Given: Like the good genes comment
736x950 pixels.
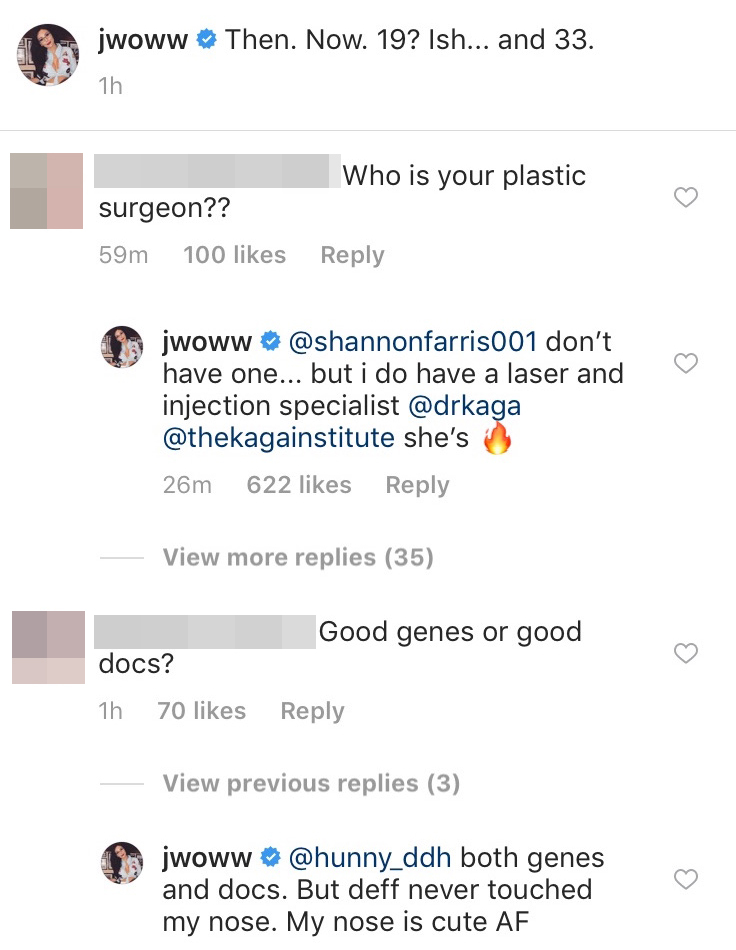Looking at the screenshot, I should pyautogui.click(x=686, y=653).
